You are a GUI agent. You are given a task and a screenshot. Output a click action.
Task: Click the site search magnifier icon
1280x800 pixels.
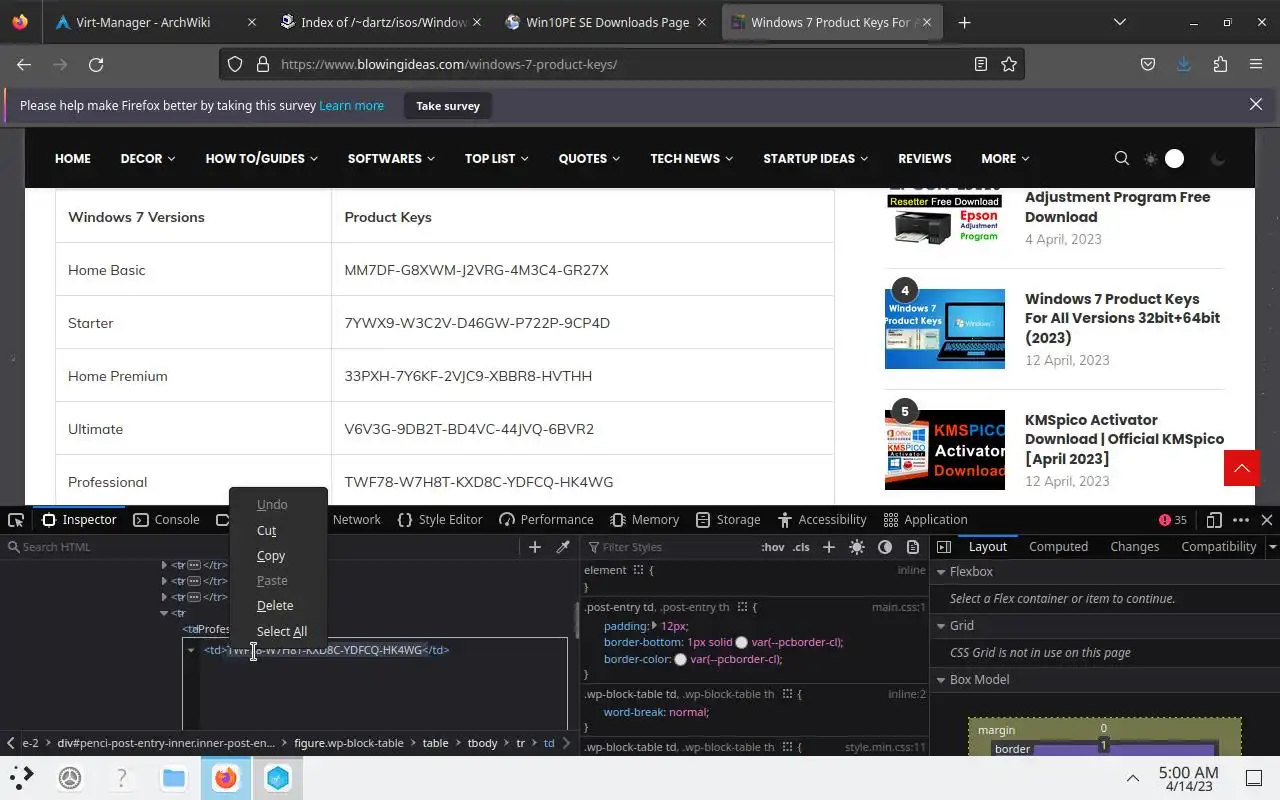[1122, 159]
